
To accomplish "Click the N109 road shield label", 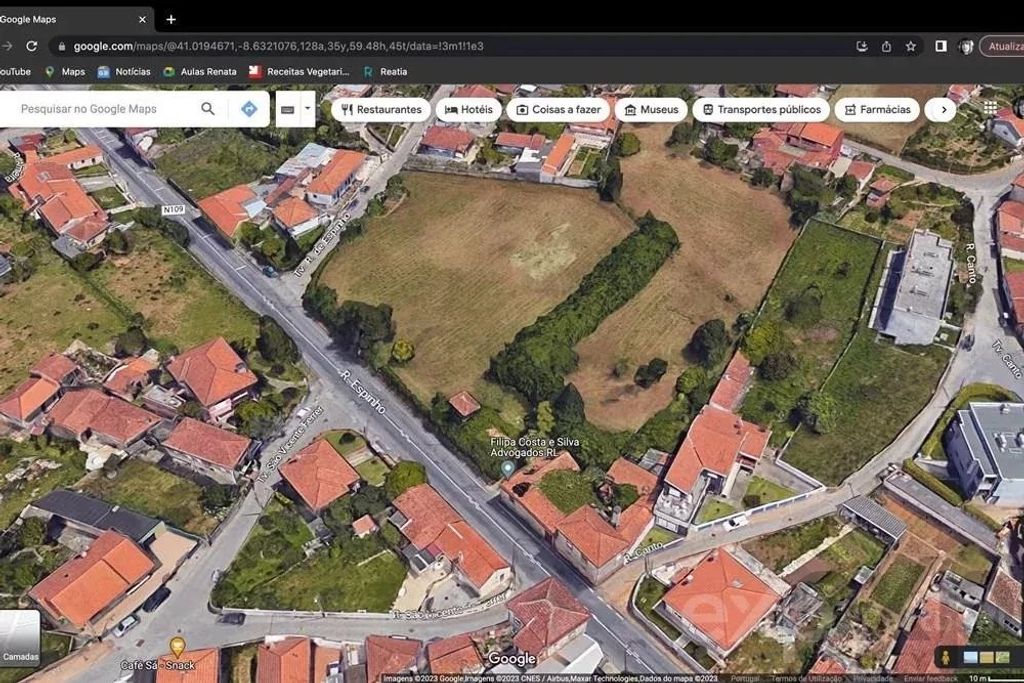I will [173, 210].
